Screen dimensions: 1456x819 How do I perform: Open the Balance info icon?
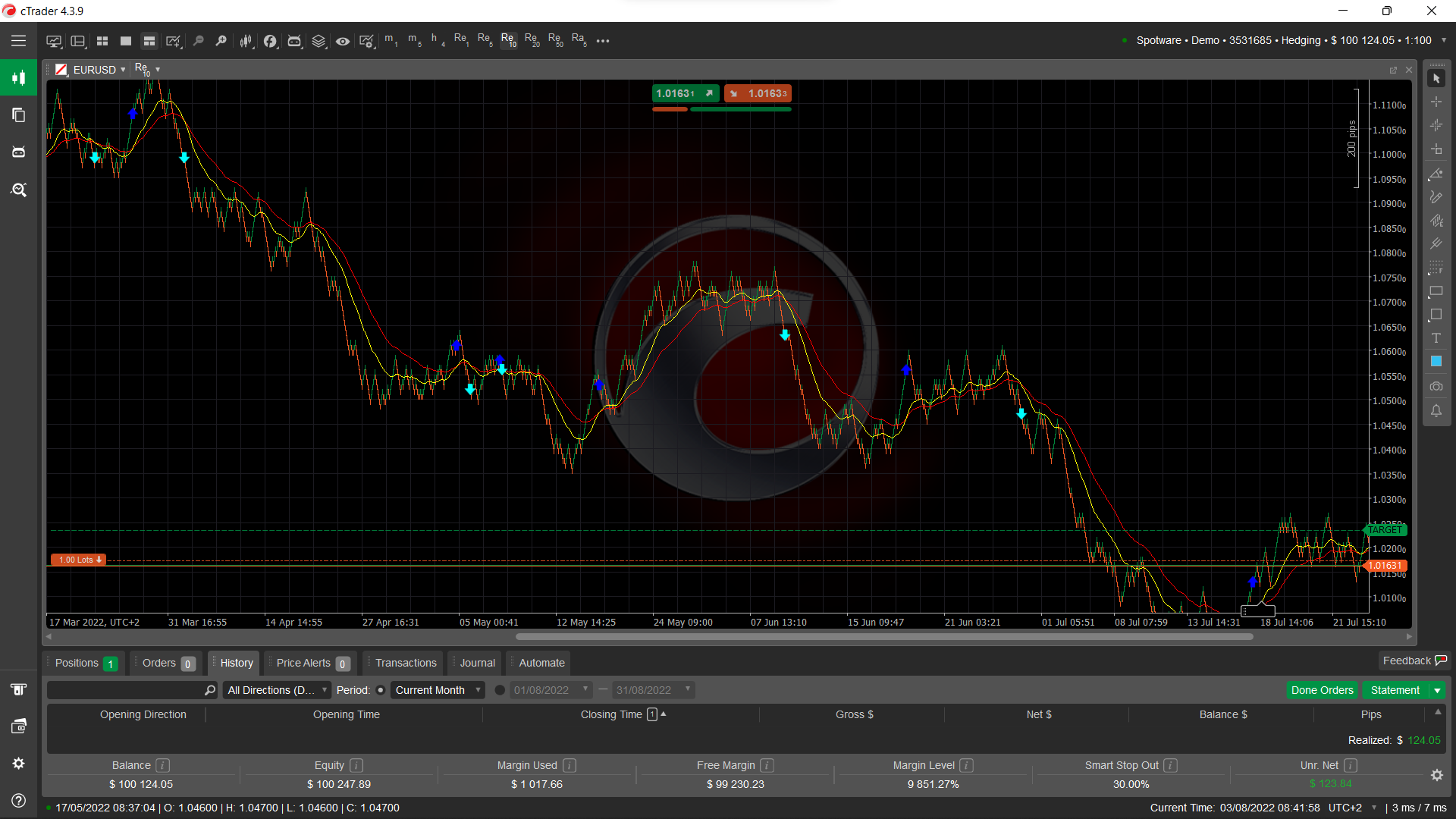click(x=163, y=765)
